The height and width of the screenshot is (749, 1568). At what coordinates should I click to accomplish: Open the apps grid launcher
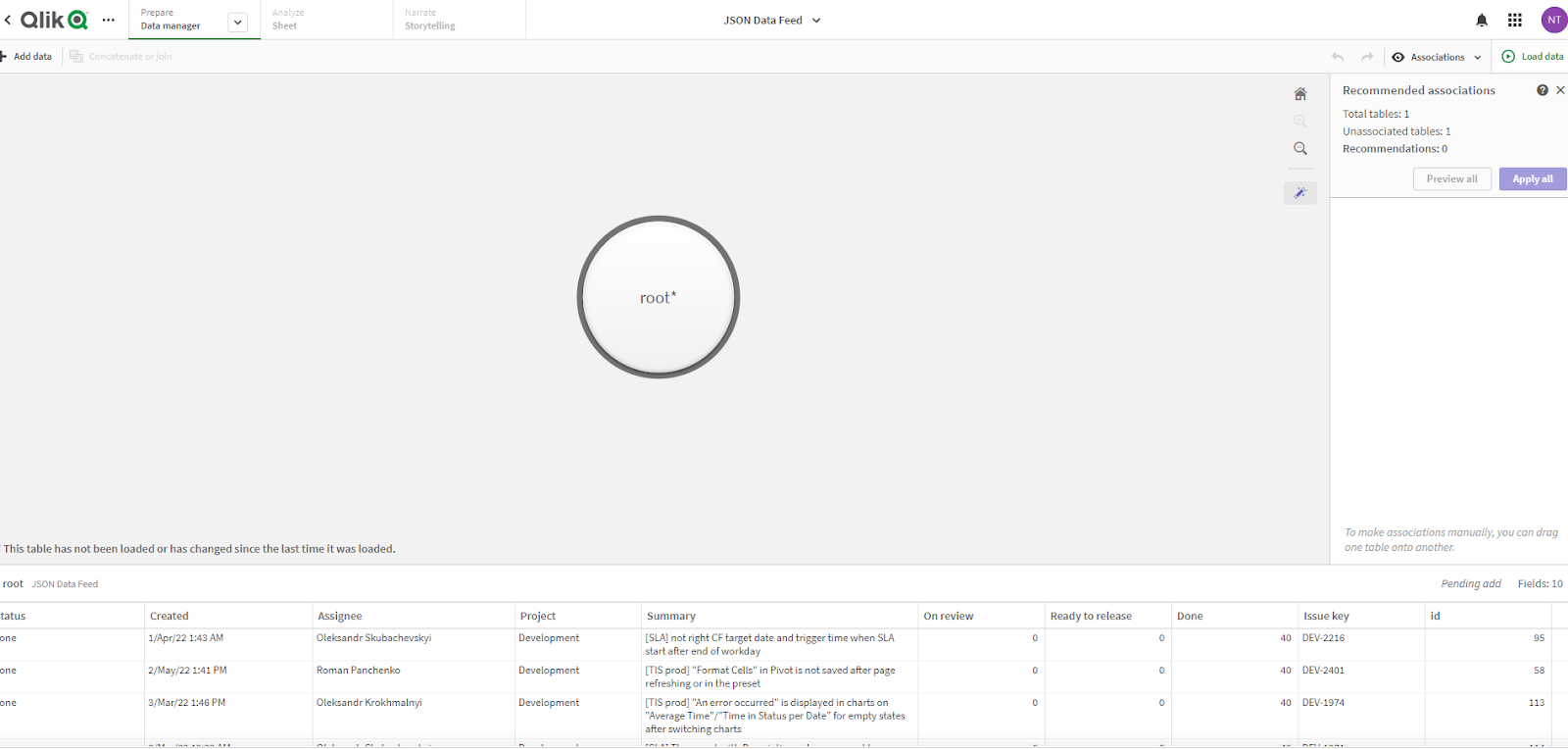[x=1515, y=20]
